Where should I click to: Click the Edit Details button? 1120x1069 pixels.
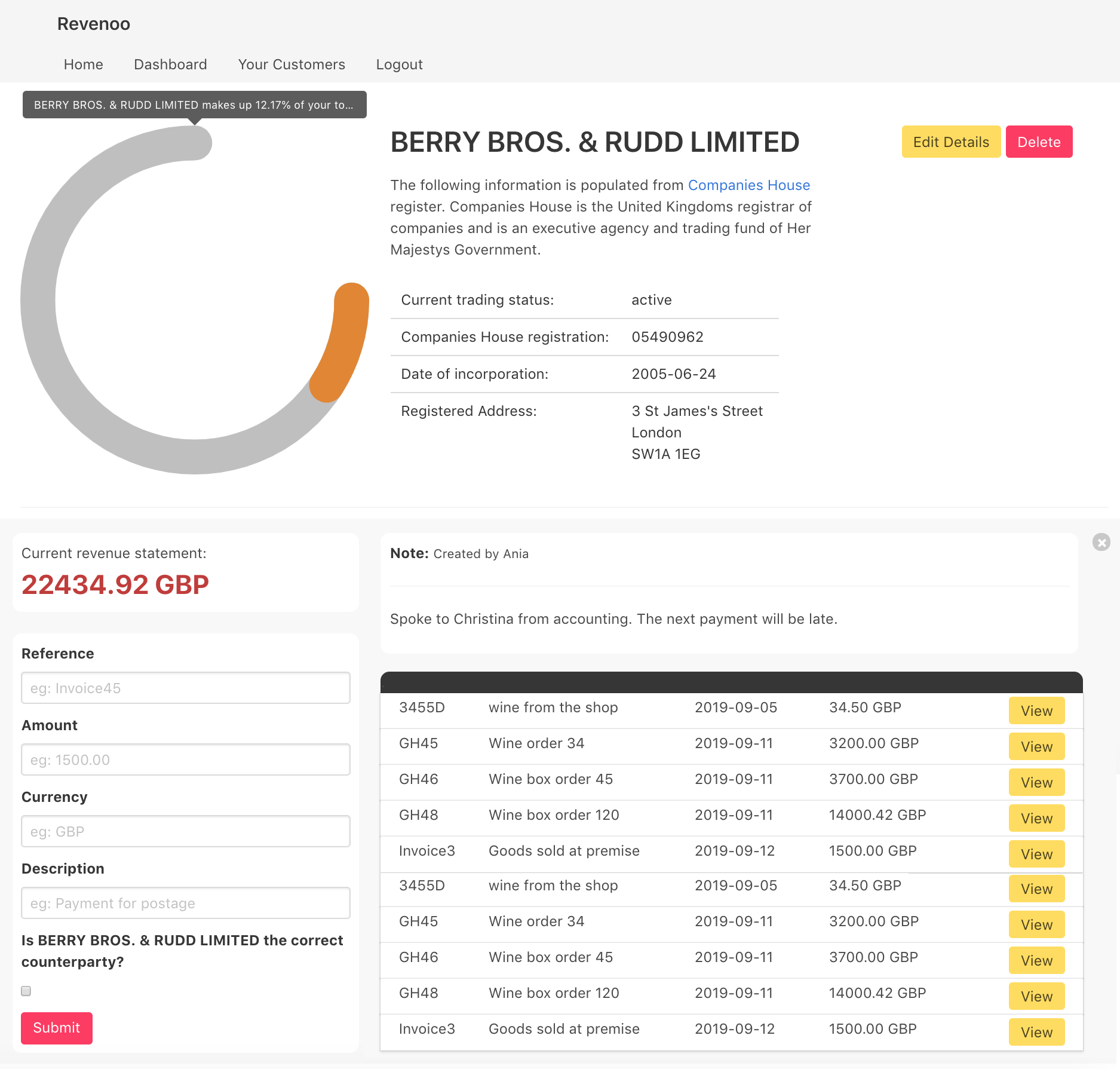tap(951, 142)
